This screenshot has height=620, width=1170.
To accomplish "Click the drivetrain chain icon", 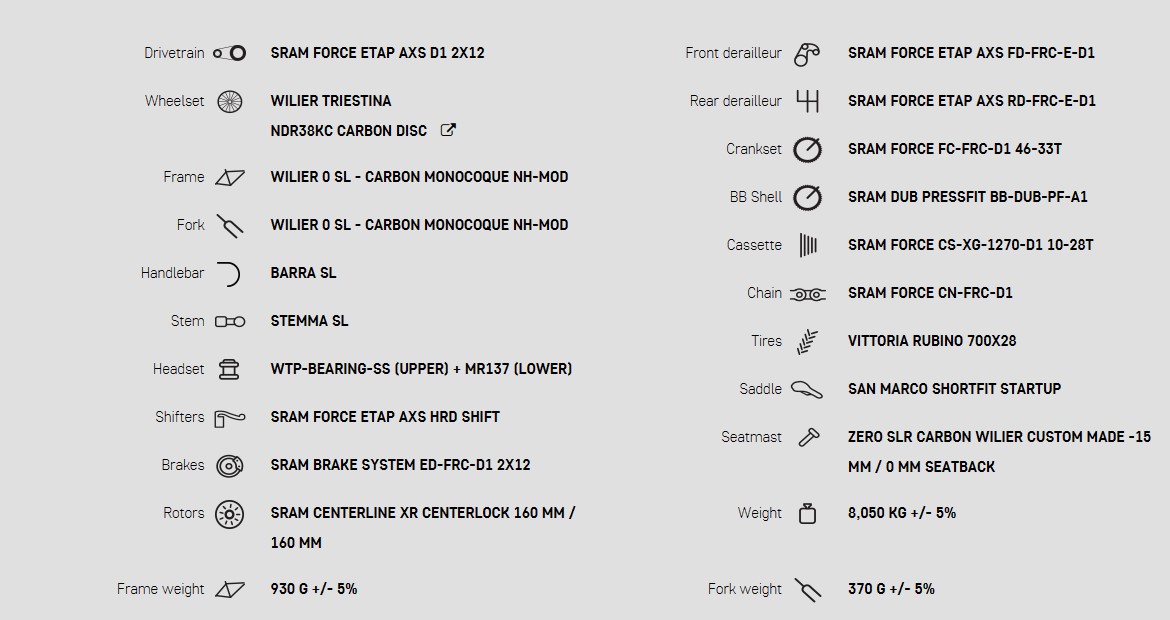I will point(229,53).
